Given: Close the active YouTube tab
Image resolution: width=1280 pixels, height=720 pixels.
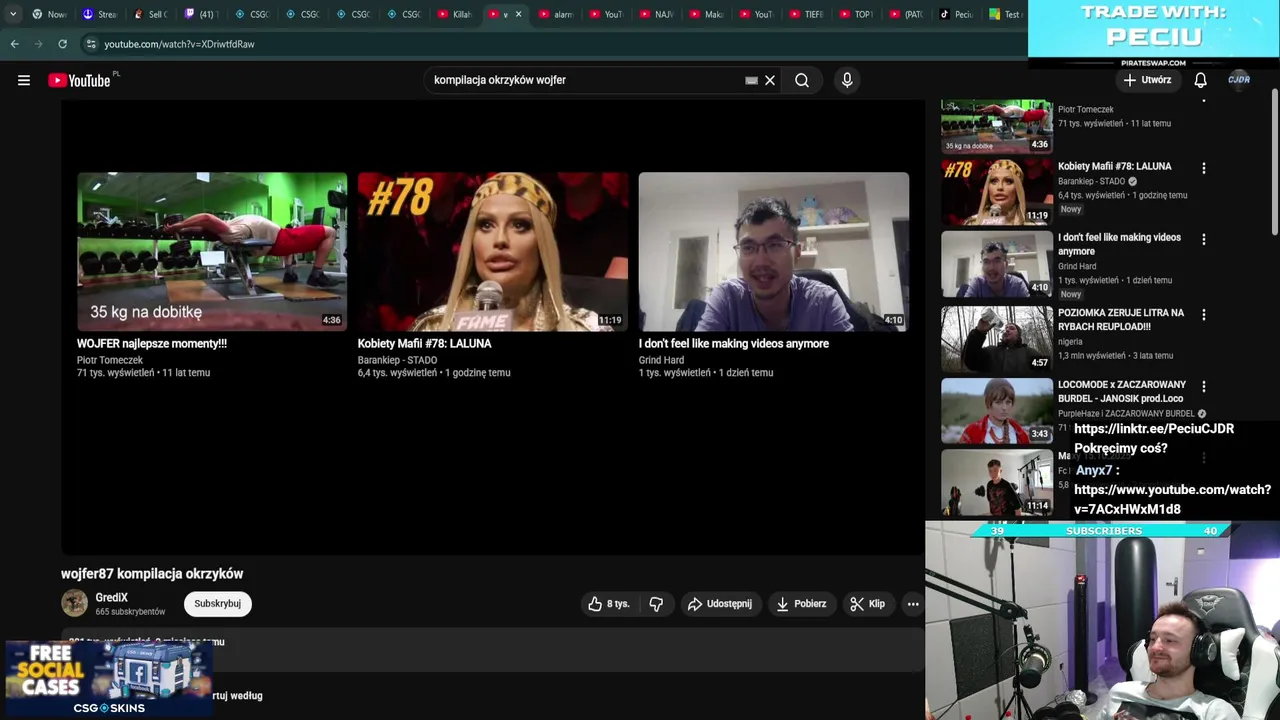Looking at the screenshot, I should (x=518, y=14).
